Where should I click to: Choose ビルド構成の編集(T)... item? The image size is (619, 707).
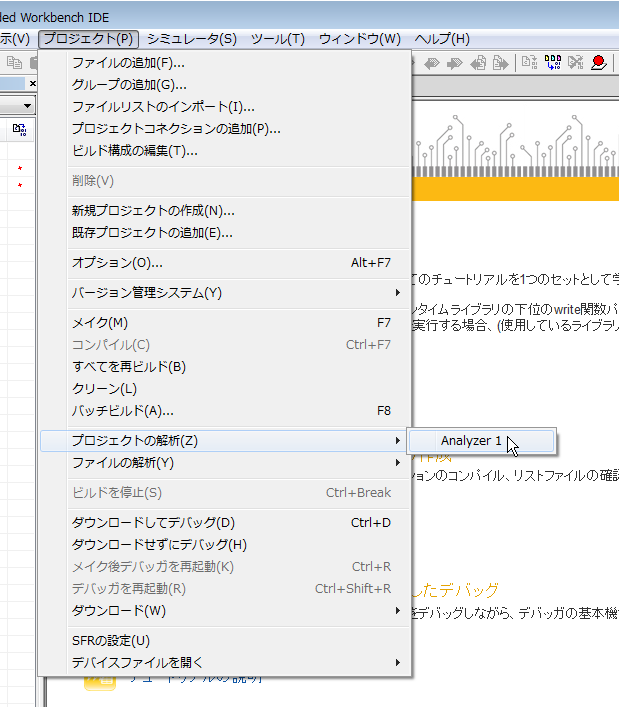click(225, 151)
